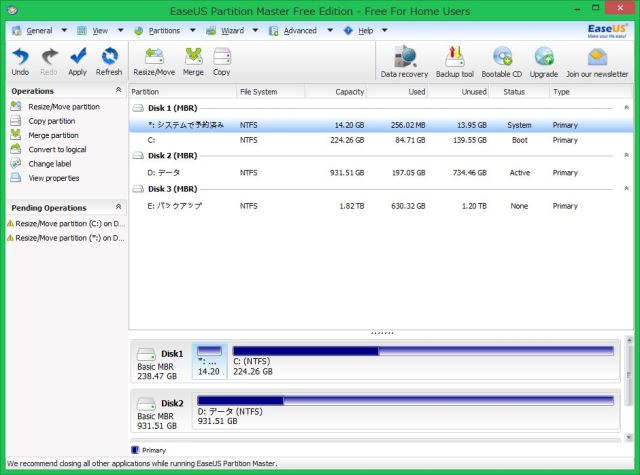Open the View menu
The image size is (640, 475).
coord(100,31)
